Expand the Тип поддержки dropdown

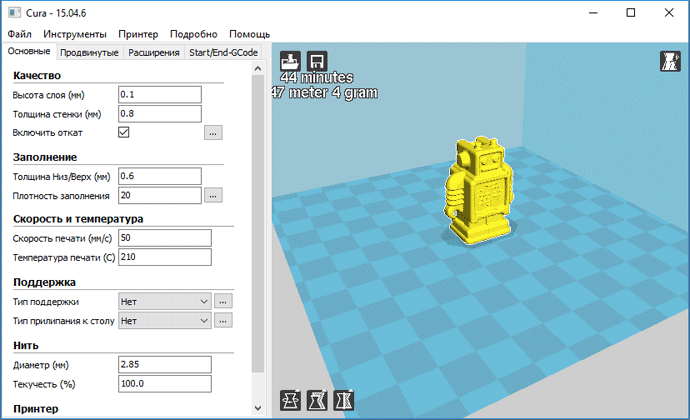coord(165,302)
